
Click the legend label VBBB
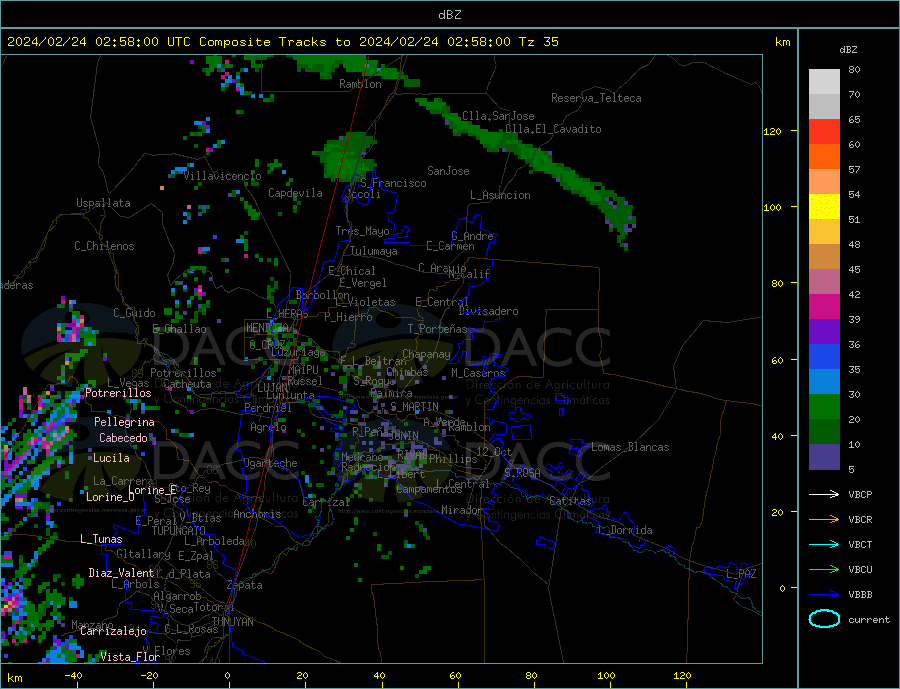click(x=860, y=594)
